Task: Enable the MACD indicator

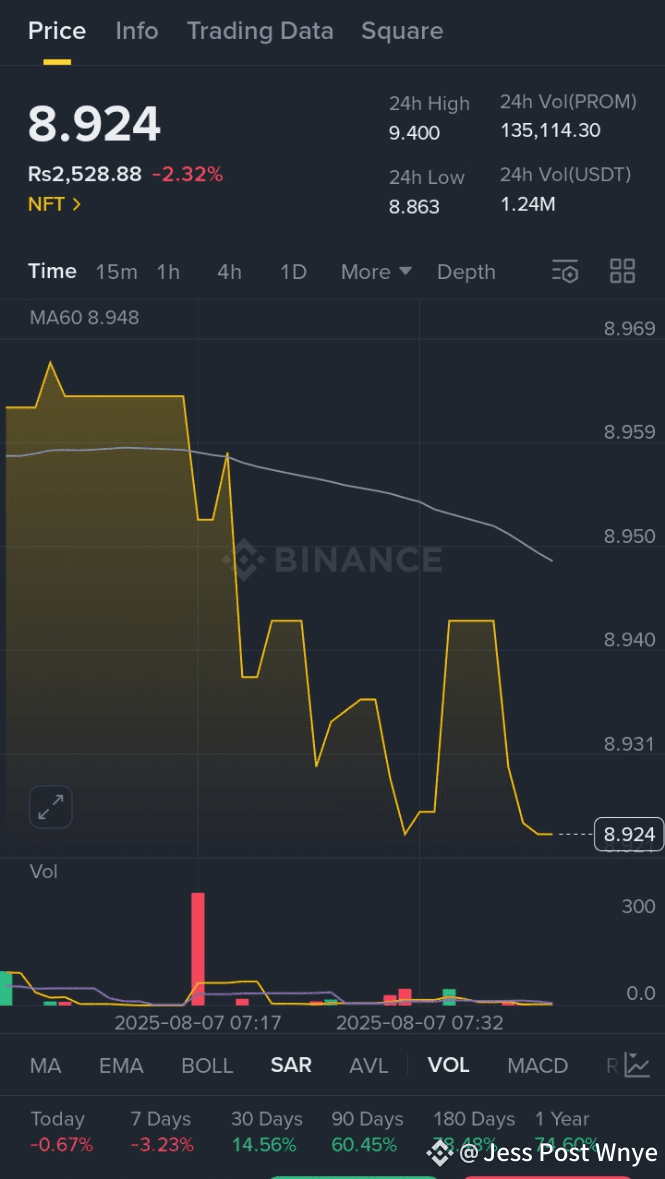Action: click(x=537, y=1065)
